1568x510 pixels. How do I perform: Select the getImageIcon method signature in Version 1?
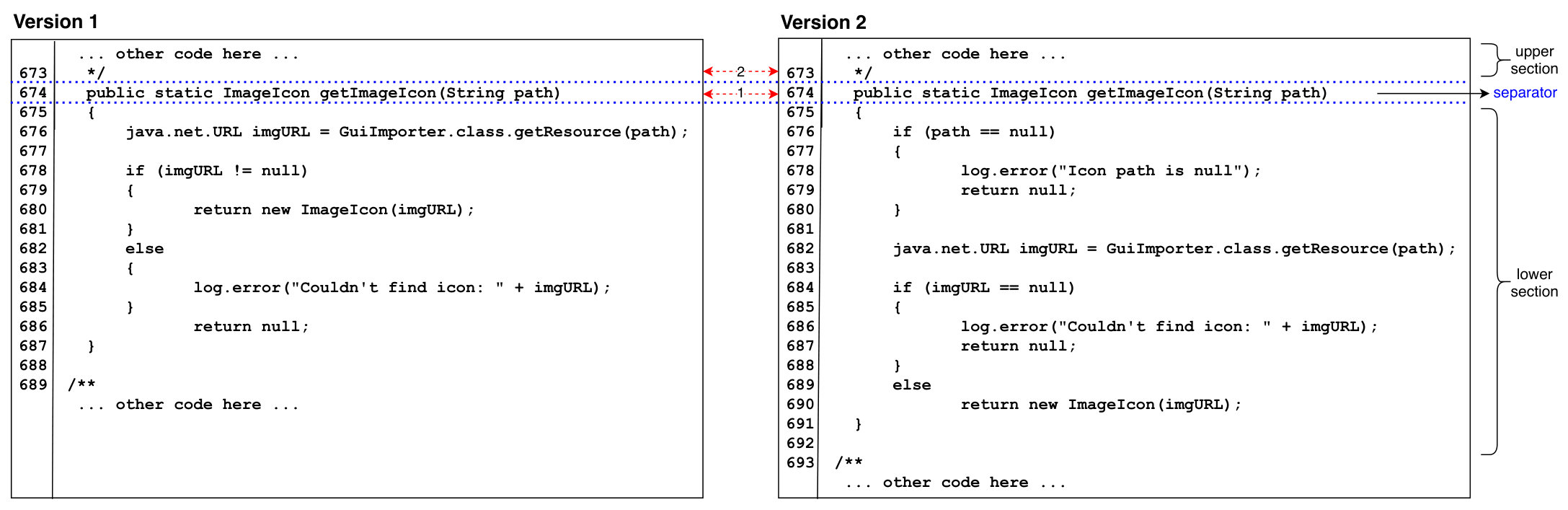323,93
